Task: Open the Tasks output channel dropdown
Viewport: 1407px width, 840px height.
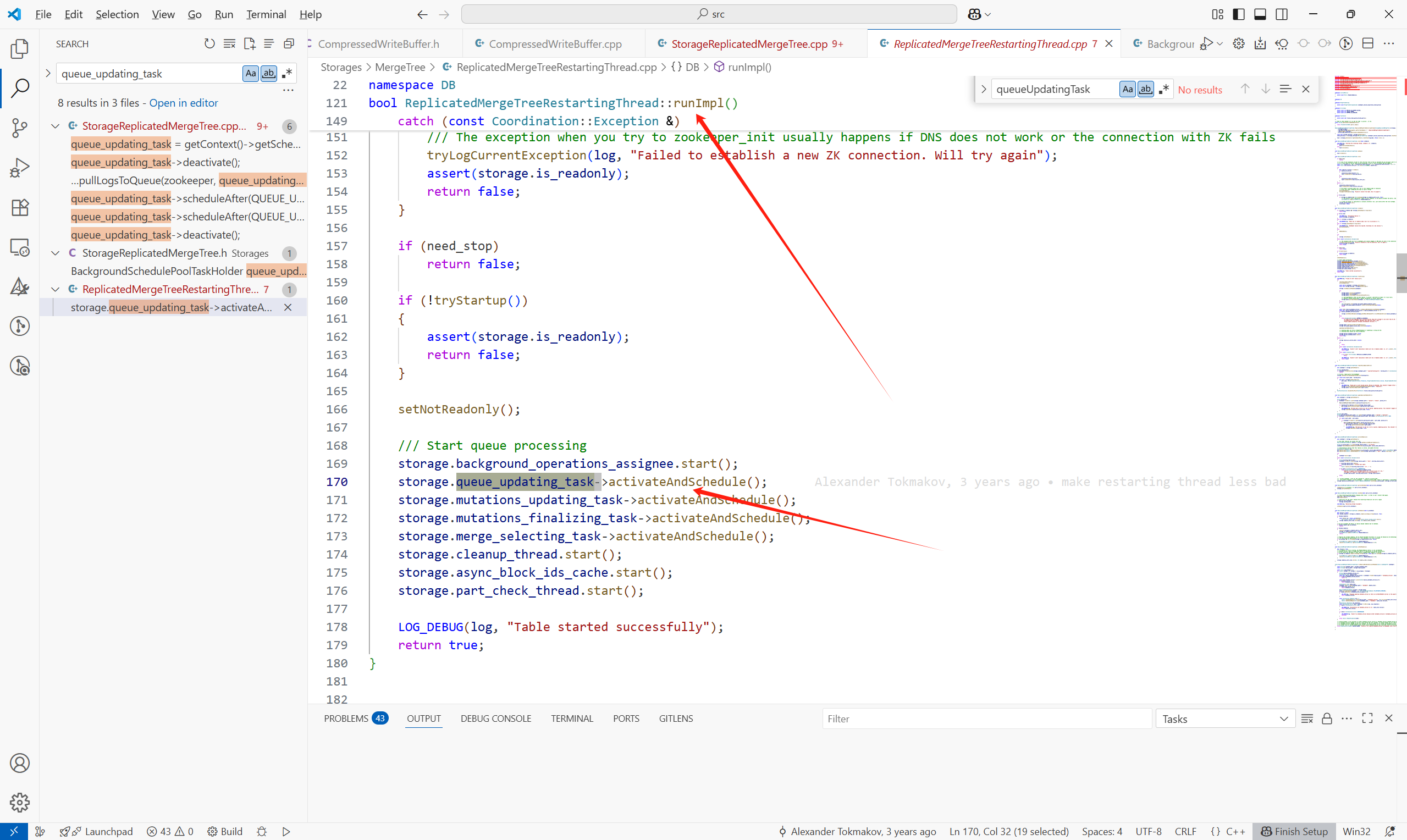Action: pyautogui.click(x=1225, y=719)
